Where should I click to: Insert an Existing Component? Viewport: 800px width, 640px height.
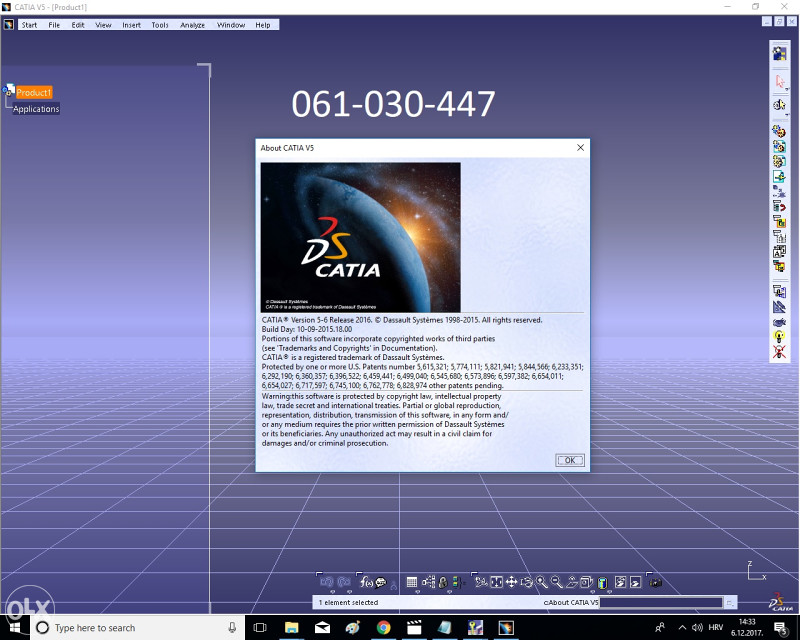(x=779, y=177)
